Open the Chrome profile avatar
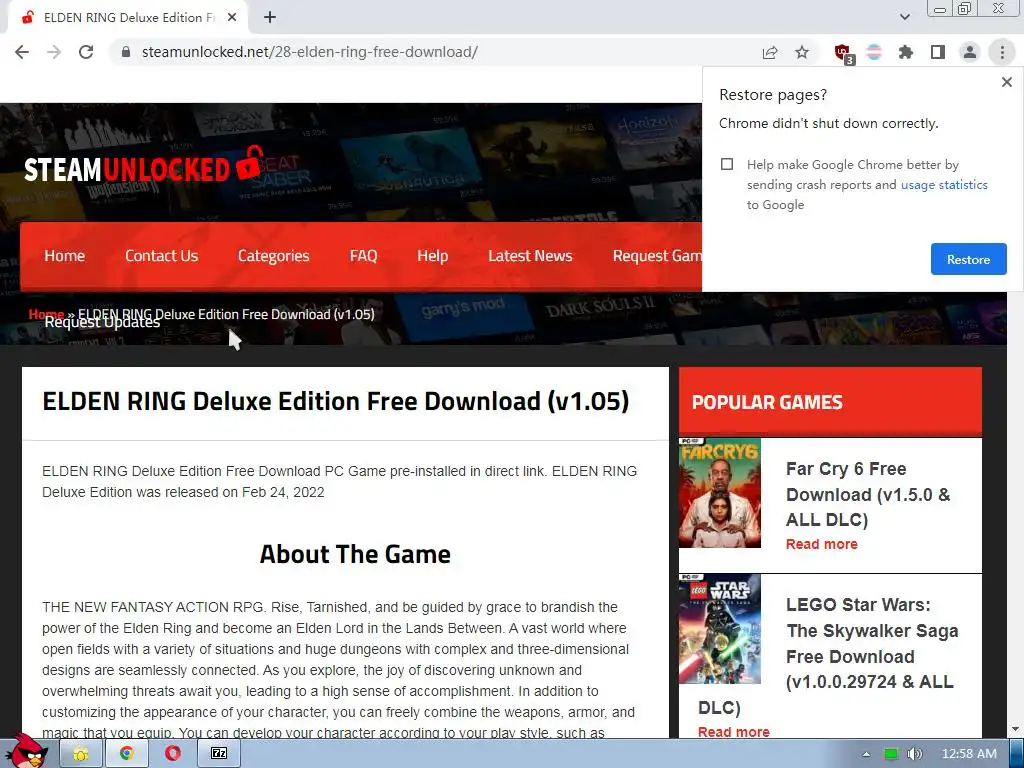The image size is (1024, 768). (x=970, y=52)
